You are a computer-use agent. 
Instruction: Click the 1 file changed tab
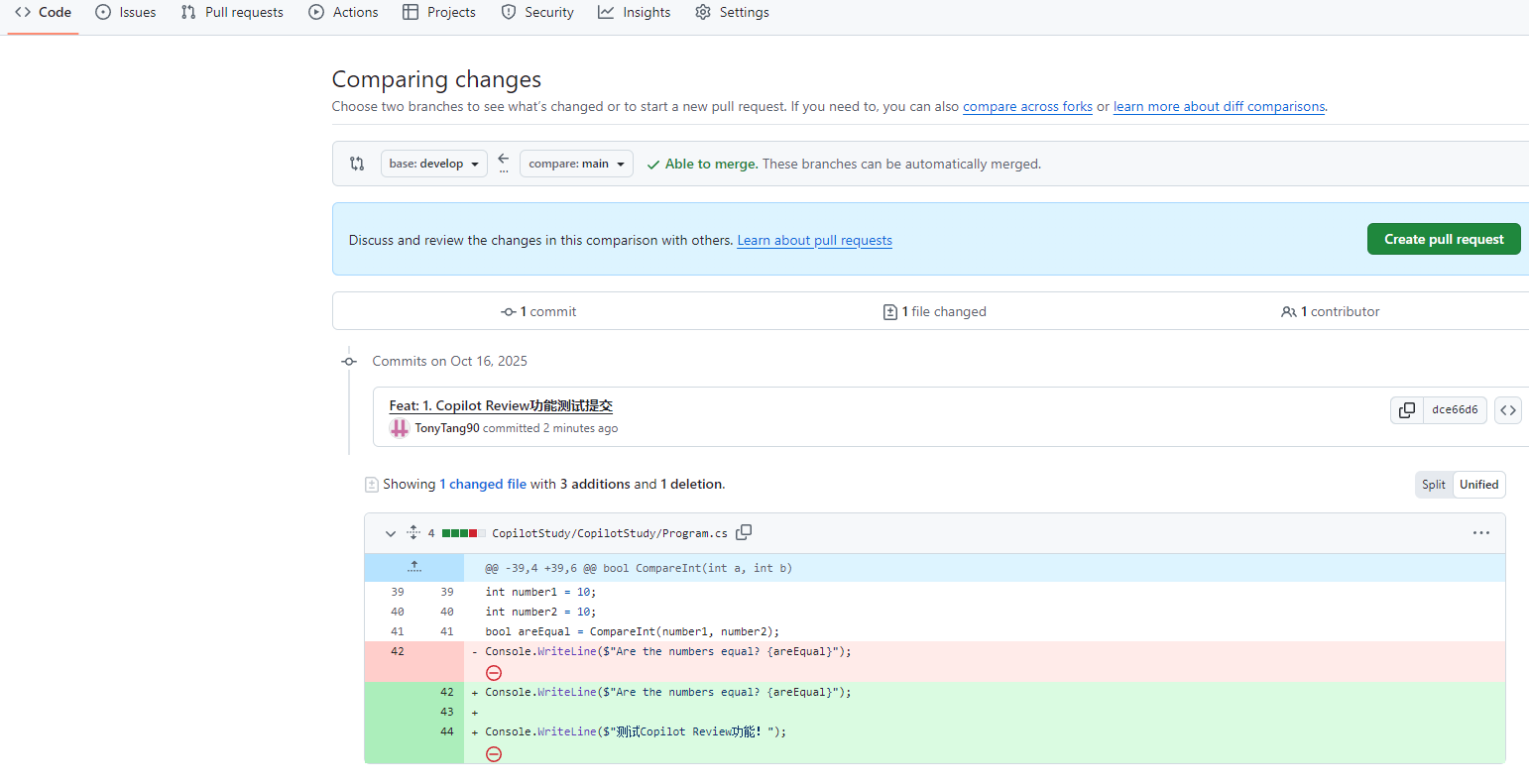pos(935,311)
